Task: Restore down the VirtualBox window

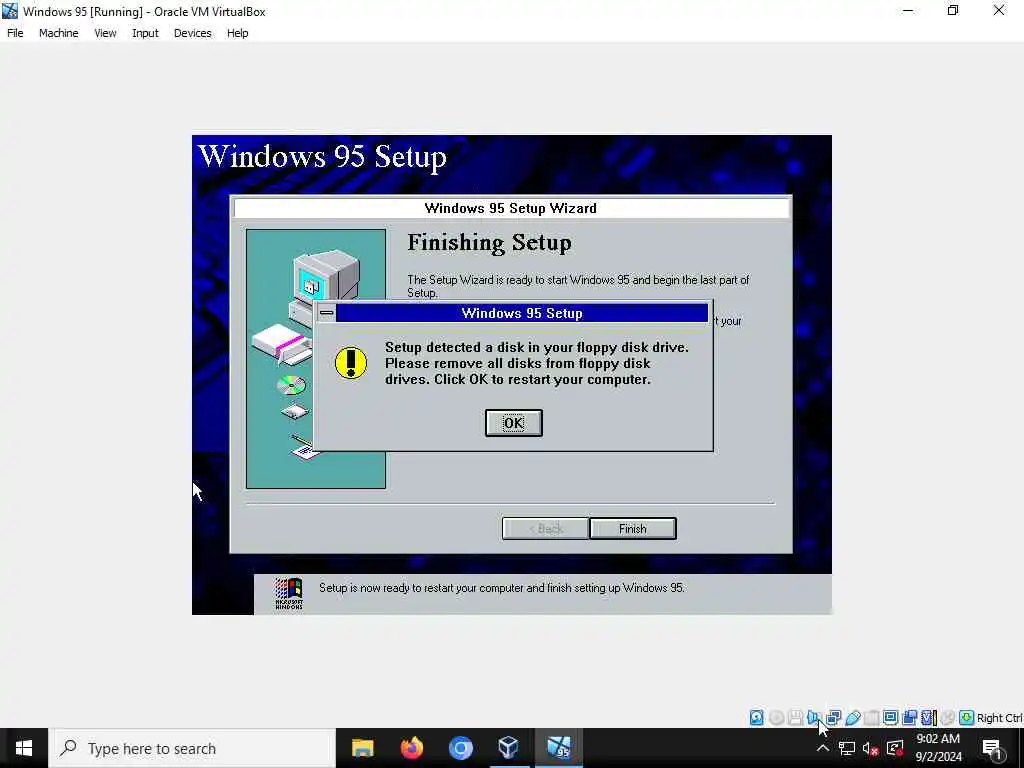Action: [x=953, y=11]
